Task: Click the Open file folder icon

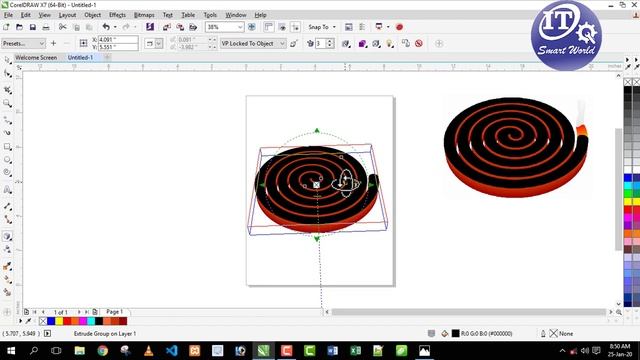Action: pos(19,27)
